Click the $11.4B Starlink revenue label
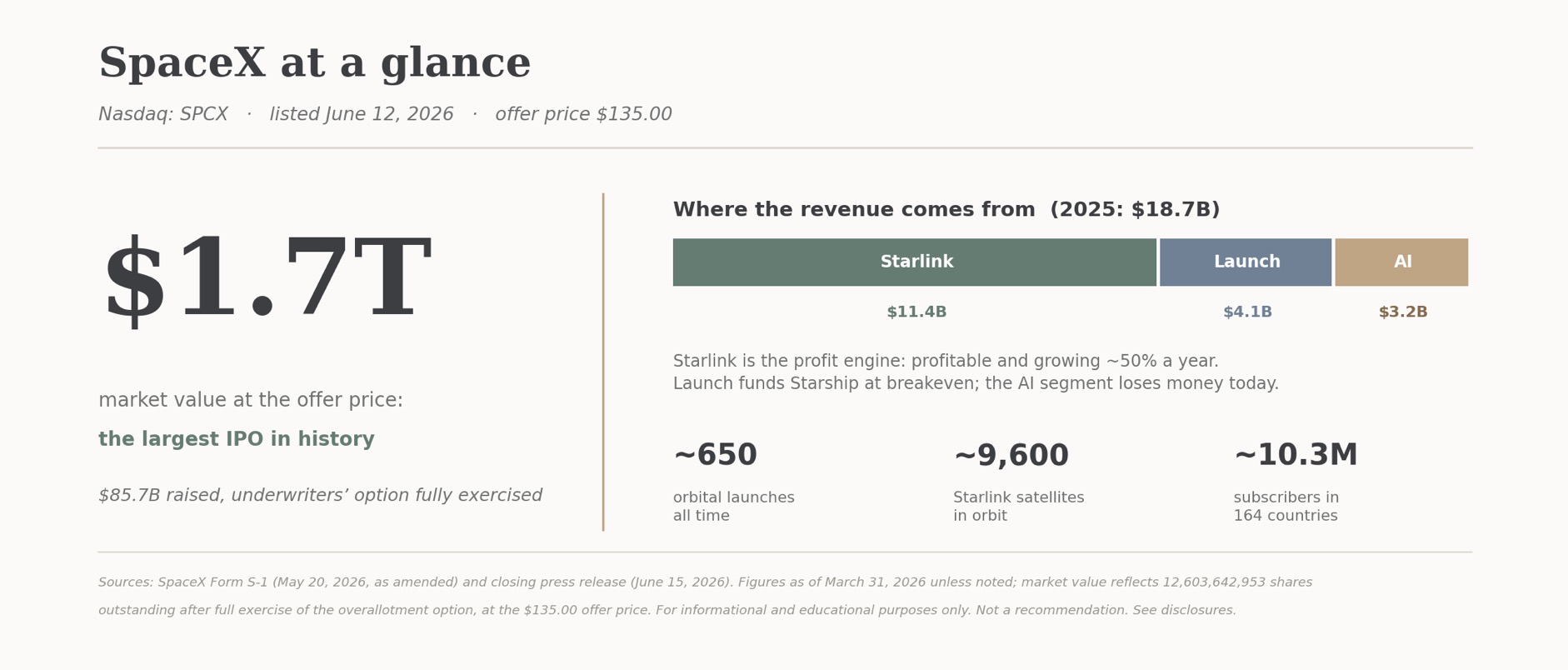 (x=916, y=312)
